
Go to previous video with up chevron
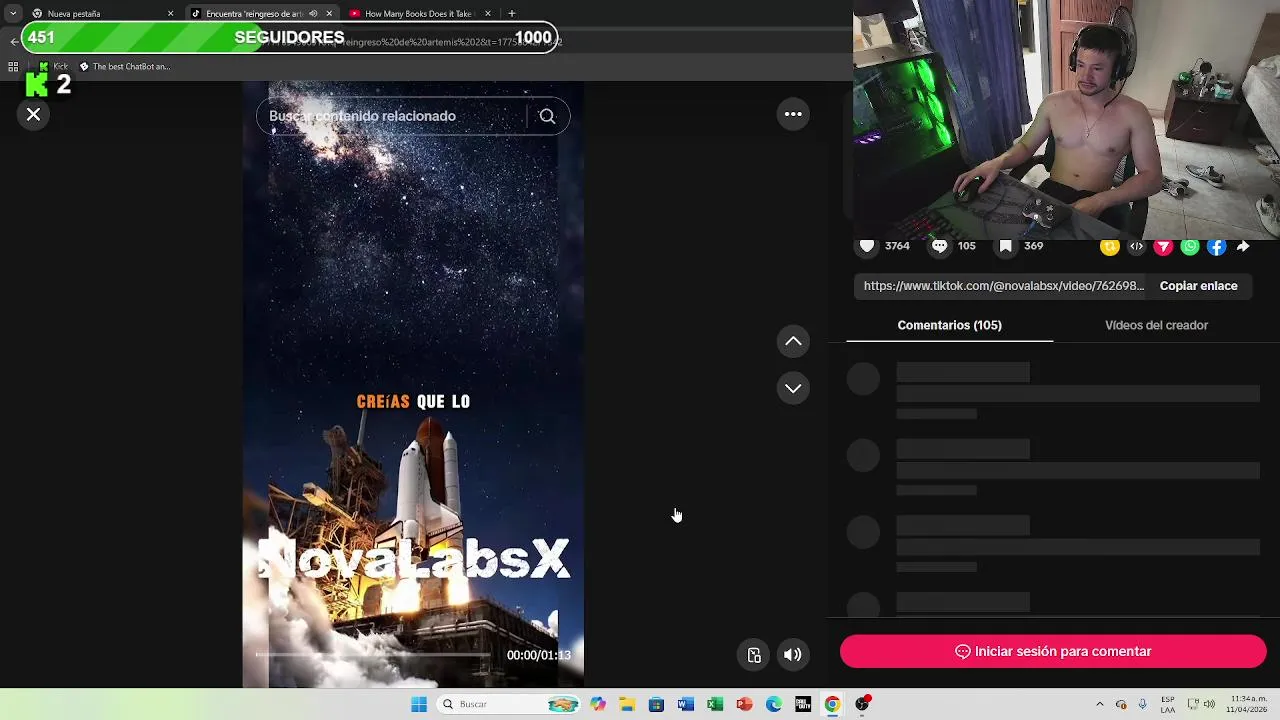(x=793, y=342)
